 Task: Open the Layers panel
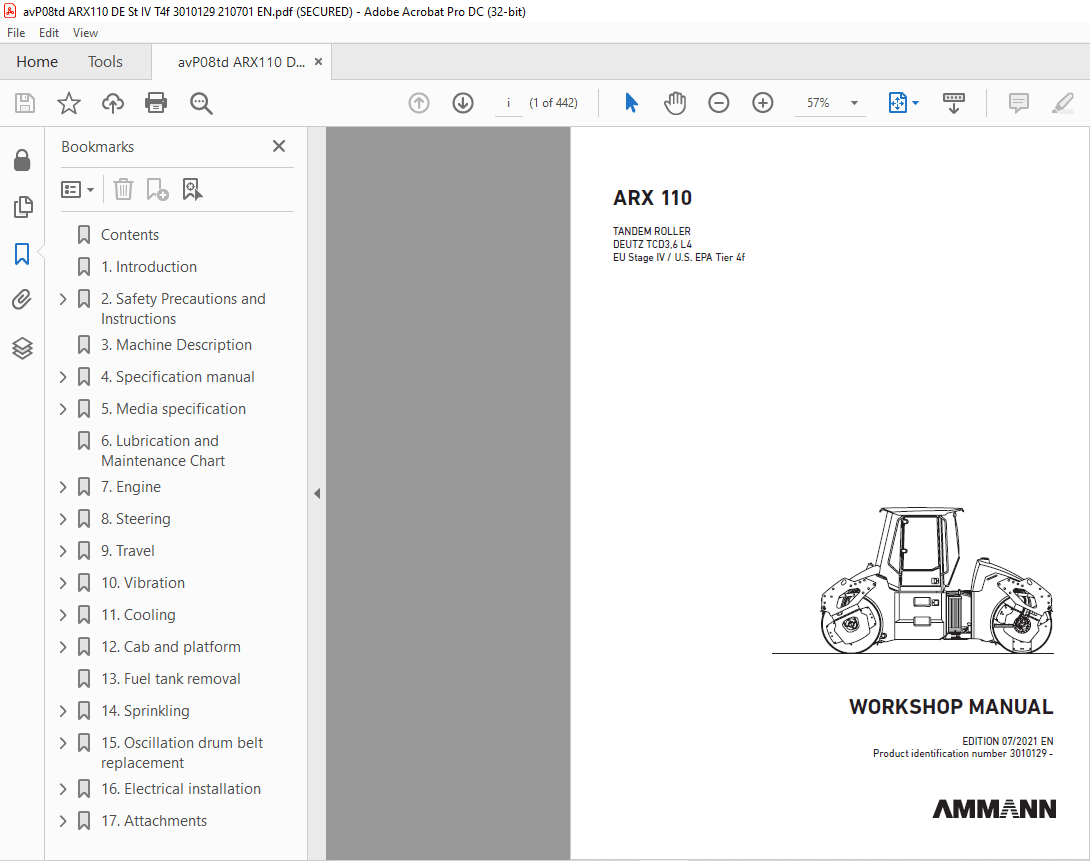click(22, 348)
